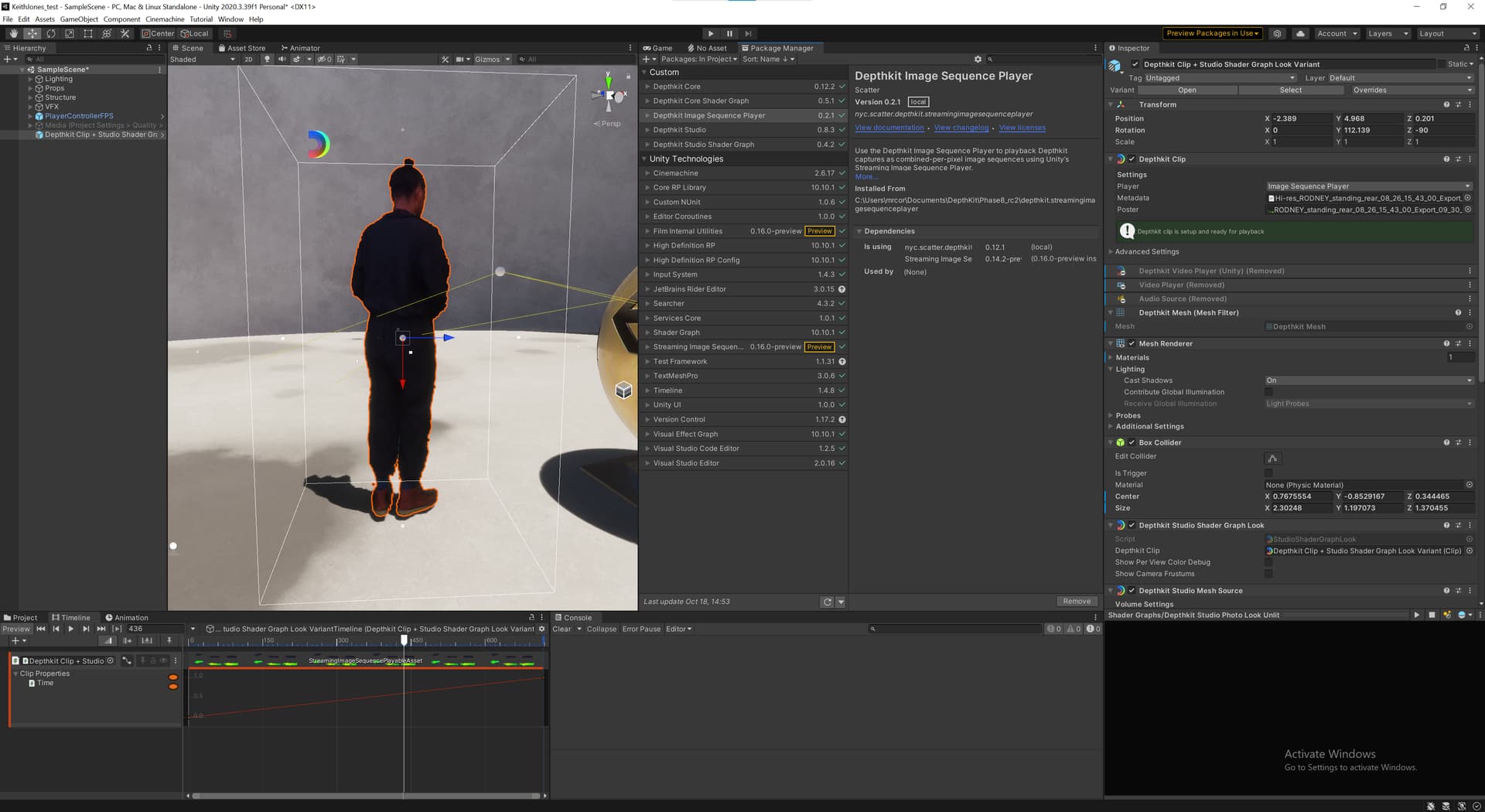Click the View documentation link
The width and height of the screenshot is (1485, 812).
[x=889, y=128]
